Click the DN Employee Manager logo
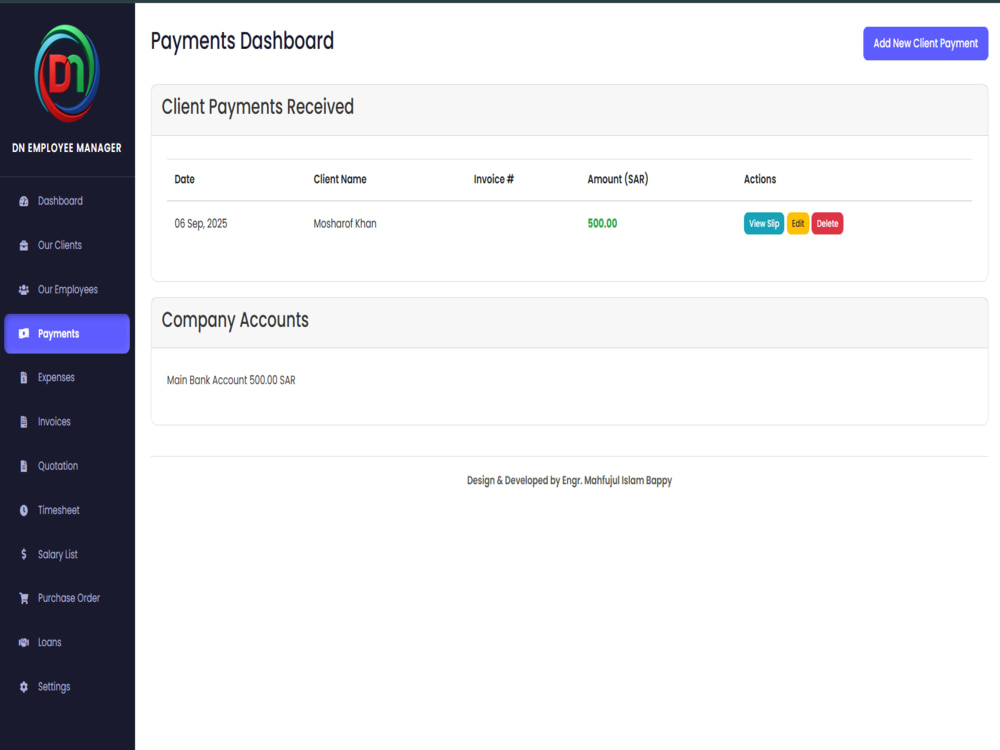Screen dimensions: 1000x750 coord(67,73)
